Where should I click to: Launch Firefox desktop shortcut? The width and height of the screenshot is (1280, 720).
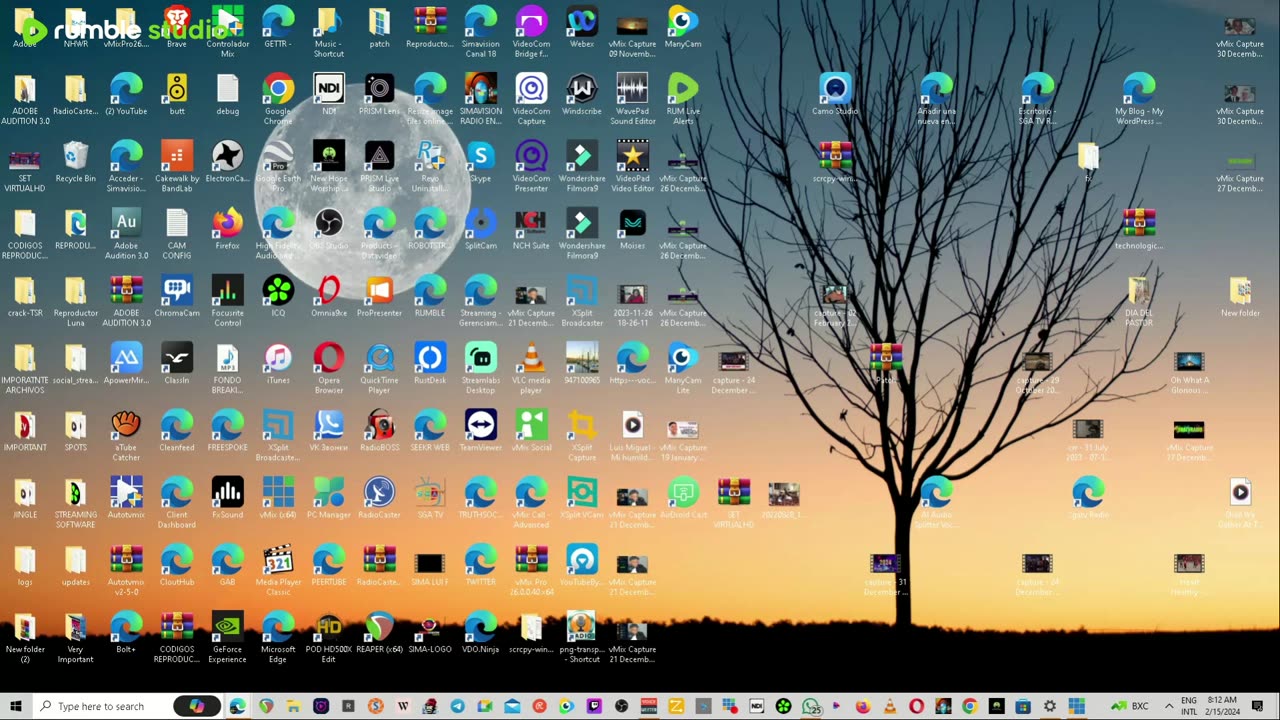pos(227,228)
